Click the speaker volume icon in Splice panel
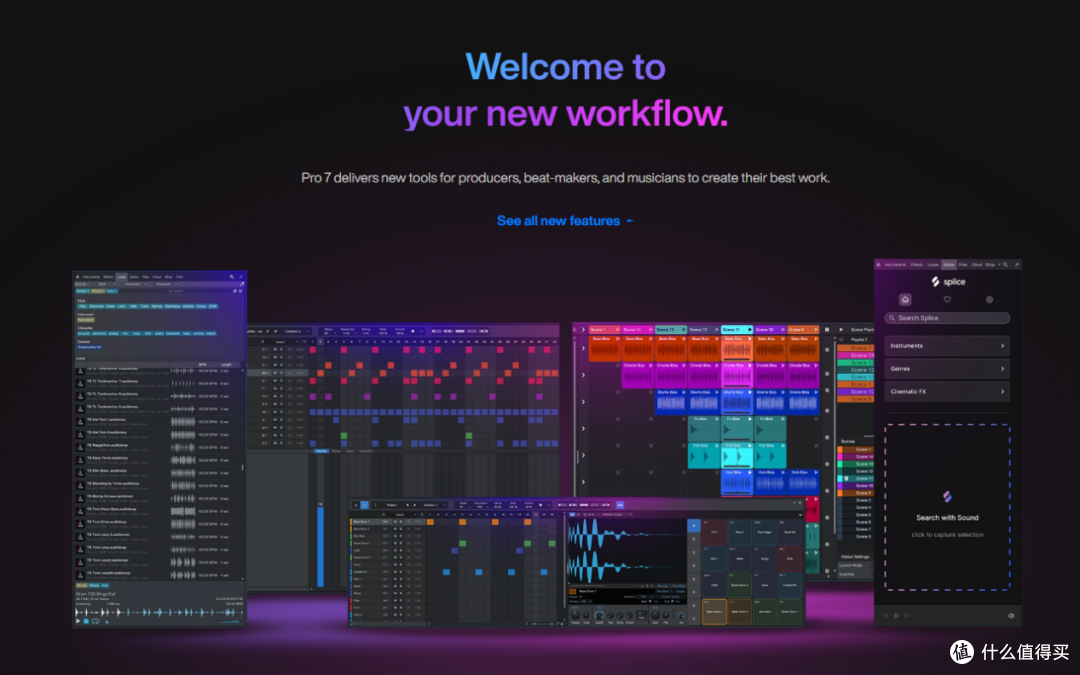The image size is (1080, 675). click(x=1011, y=616)
